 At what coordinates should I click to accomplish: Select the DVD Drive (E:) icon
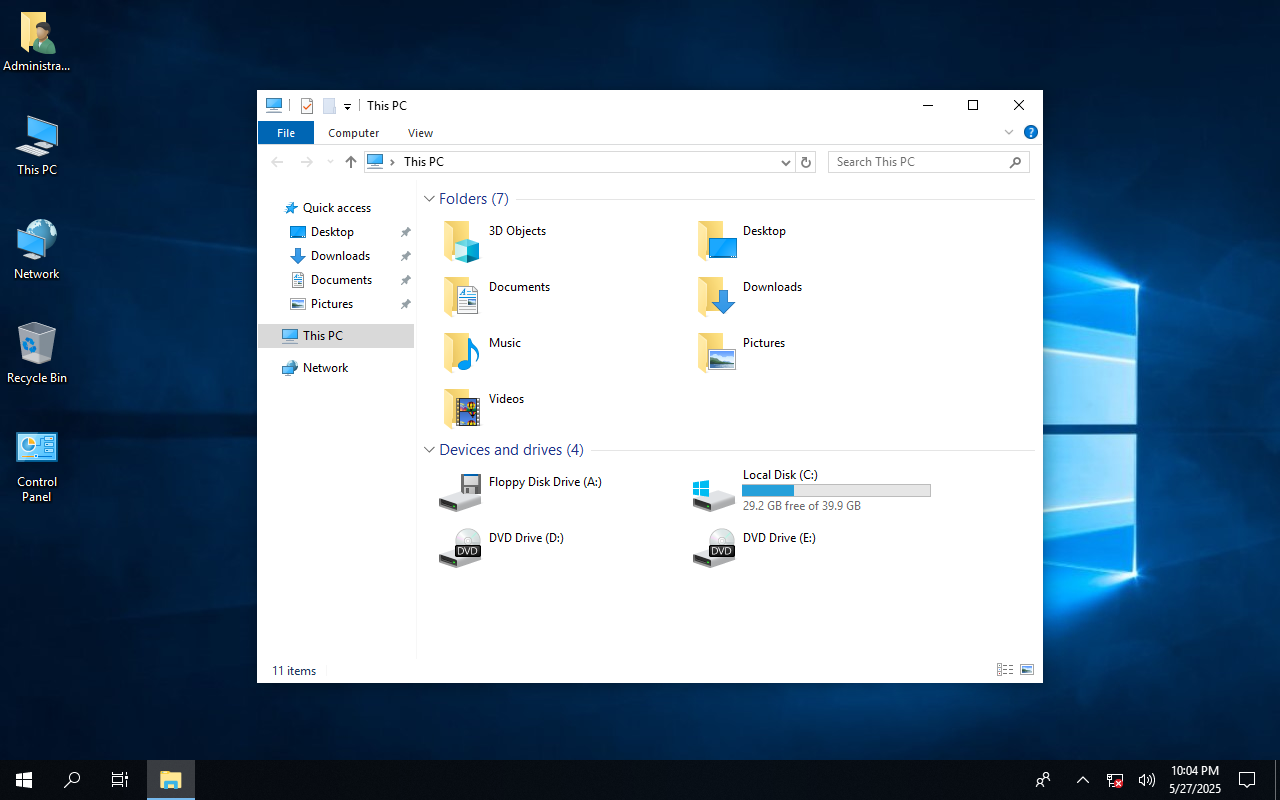click(714, 548)
